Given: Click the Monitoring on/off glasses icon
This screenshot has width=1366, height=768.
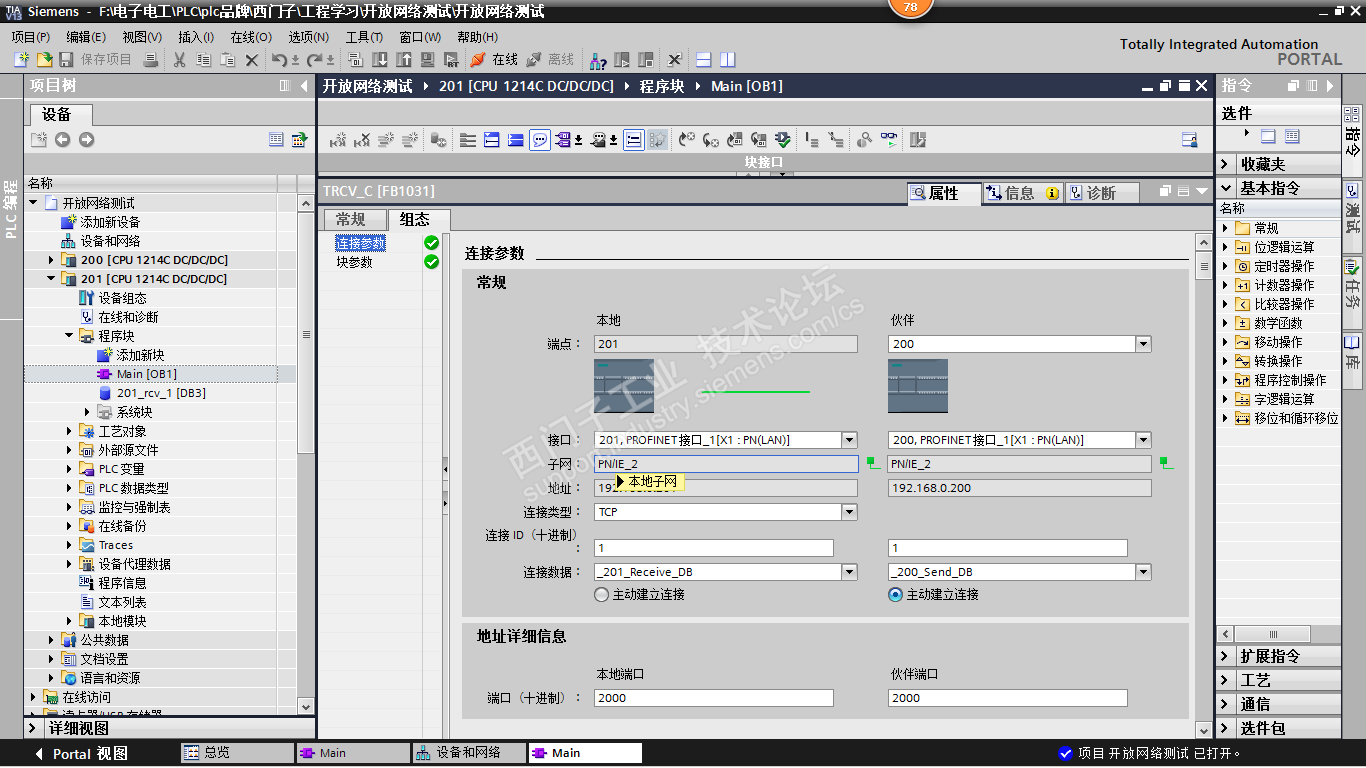Looking at the screenshot, I should 888,140.
